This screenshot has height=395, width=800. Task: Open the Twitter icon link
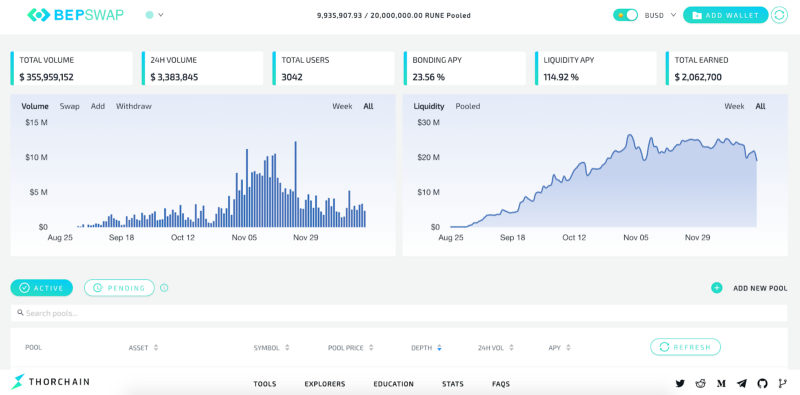click(680, 383)
